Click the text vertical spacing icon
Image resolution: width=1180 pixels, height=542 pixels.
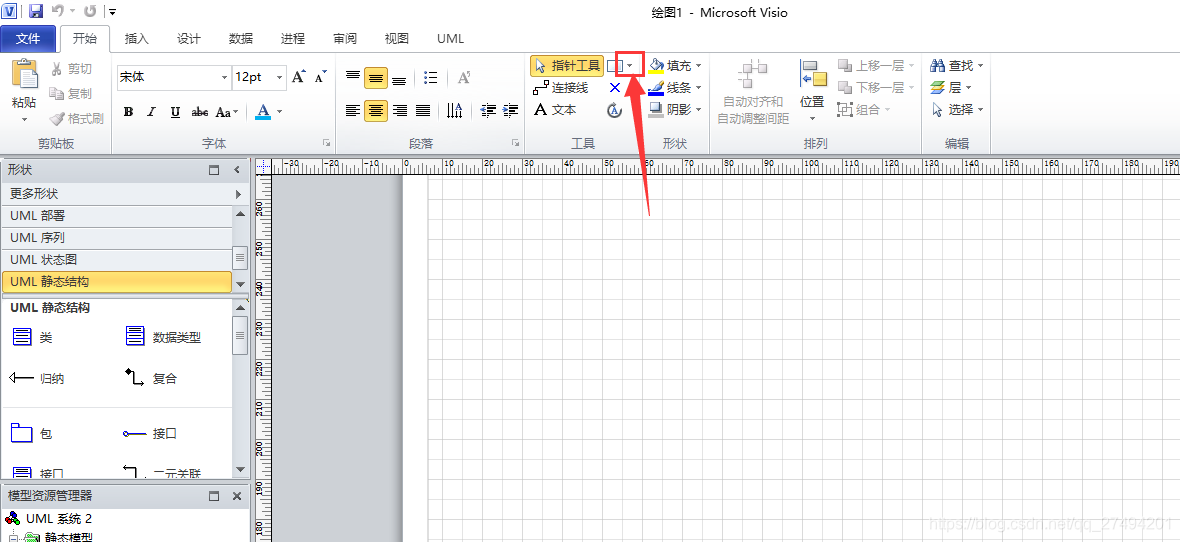point(455,111)
